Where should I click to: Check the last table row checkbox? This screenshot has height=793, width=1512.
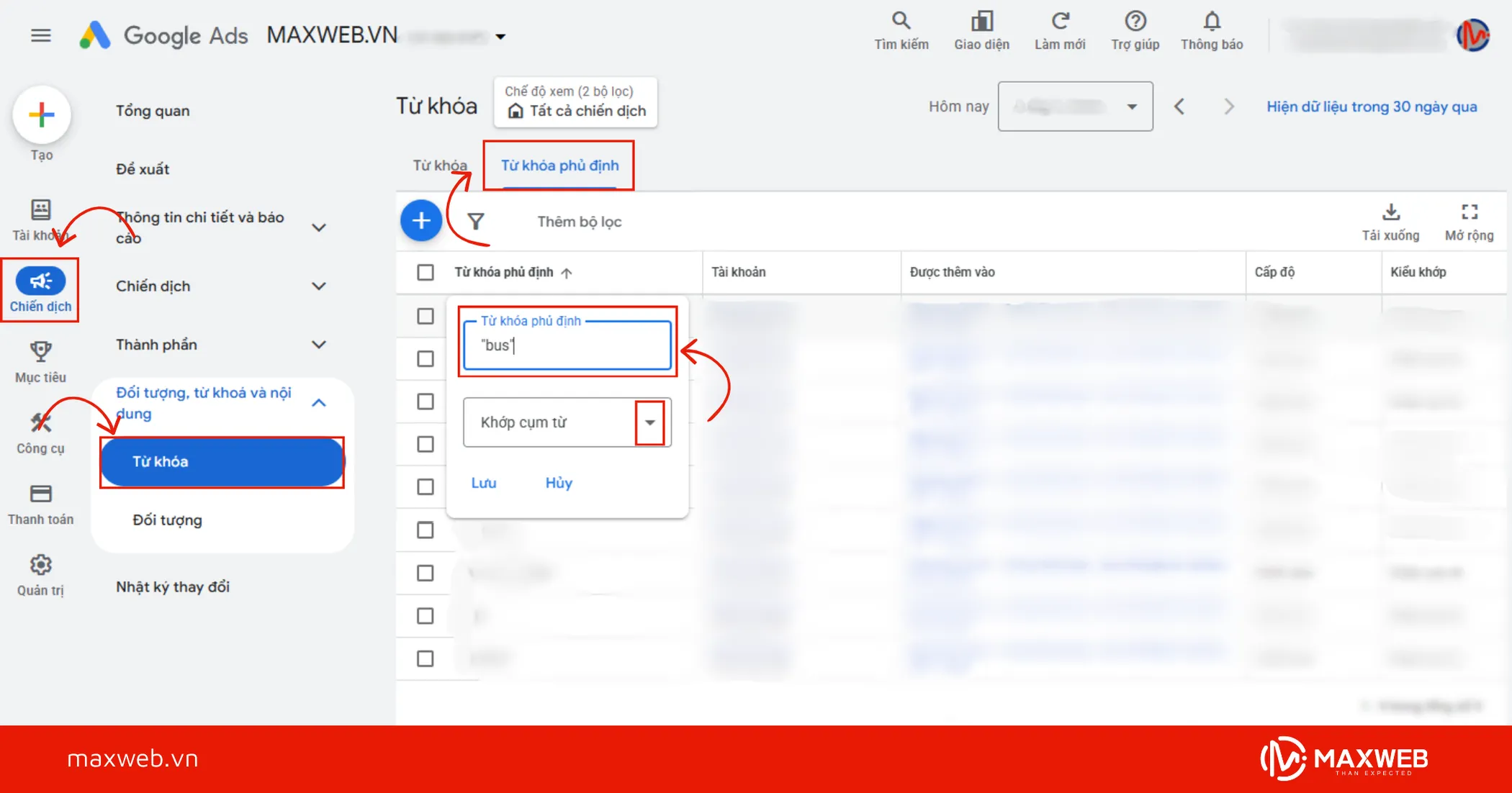[426, 658]
